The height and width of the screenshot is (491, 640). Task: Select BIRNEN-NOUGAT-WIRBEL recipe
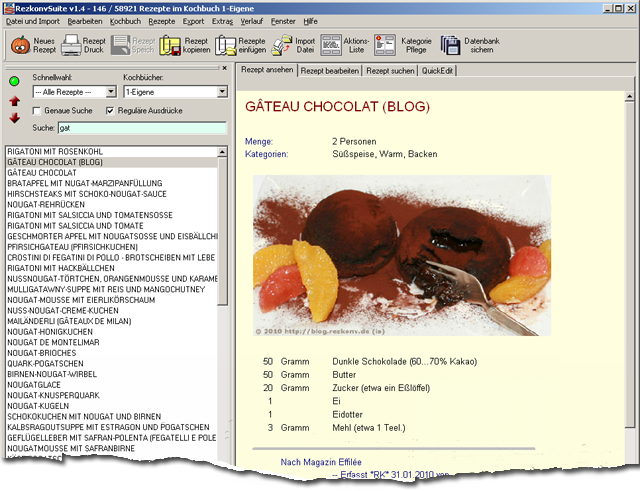click(x=112, y=374)
